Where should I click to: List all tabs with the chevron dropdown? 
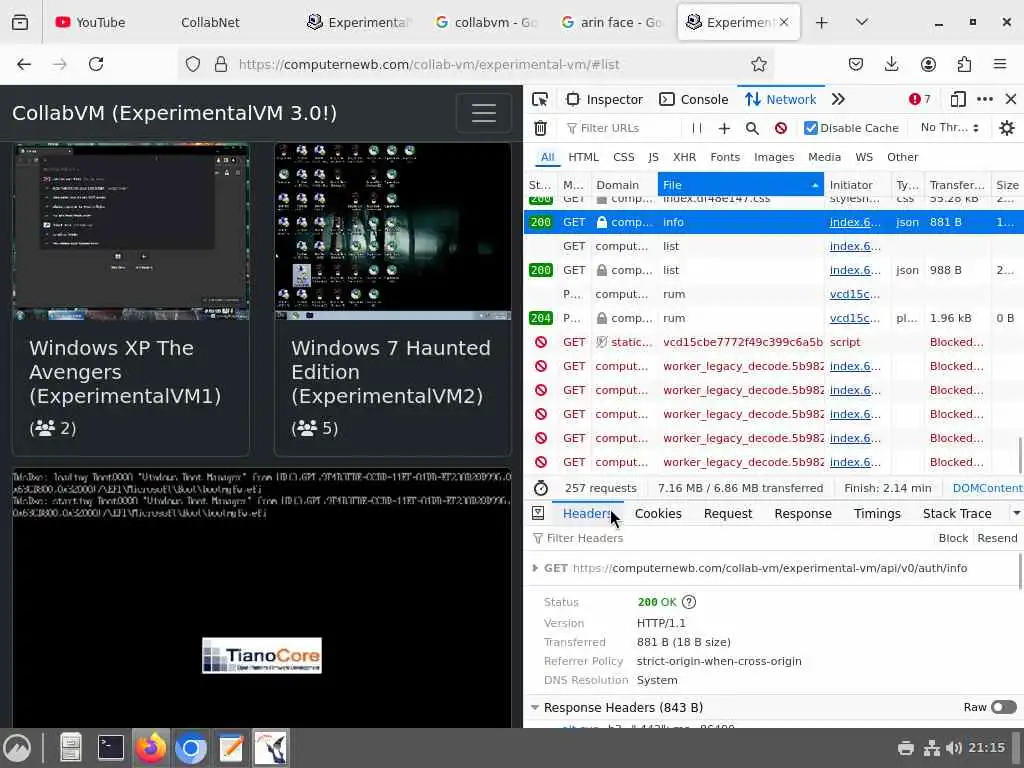tap(861, 22)
